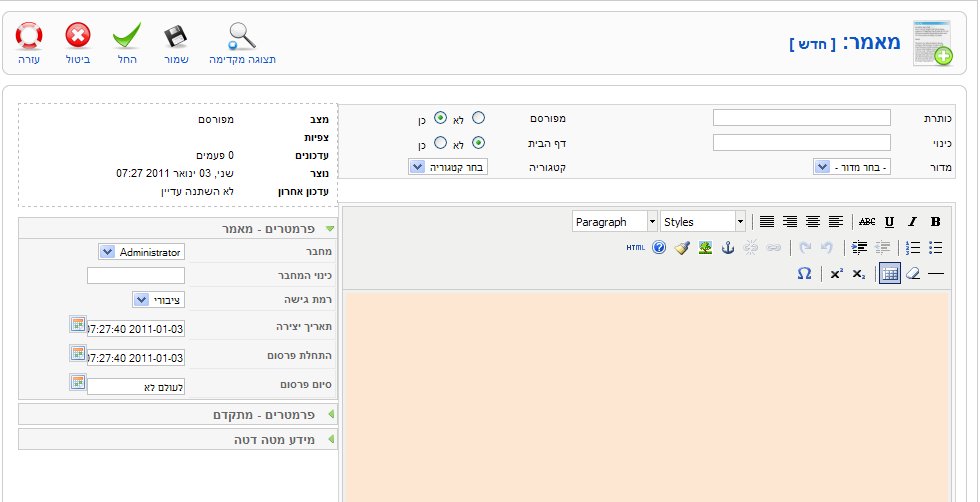The height and width of the screenshot is (502, 980).
Task: Select לא radio for דף הבית
Action: point(478,143)
